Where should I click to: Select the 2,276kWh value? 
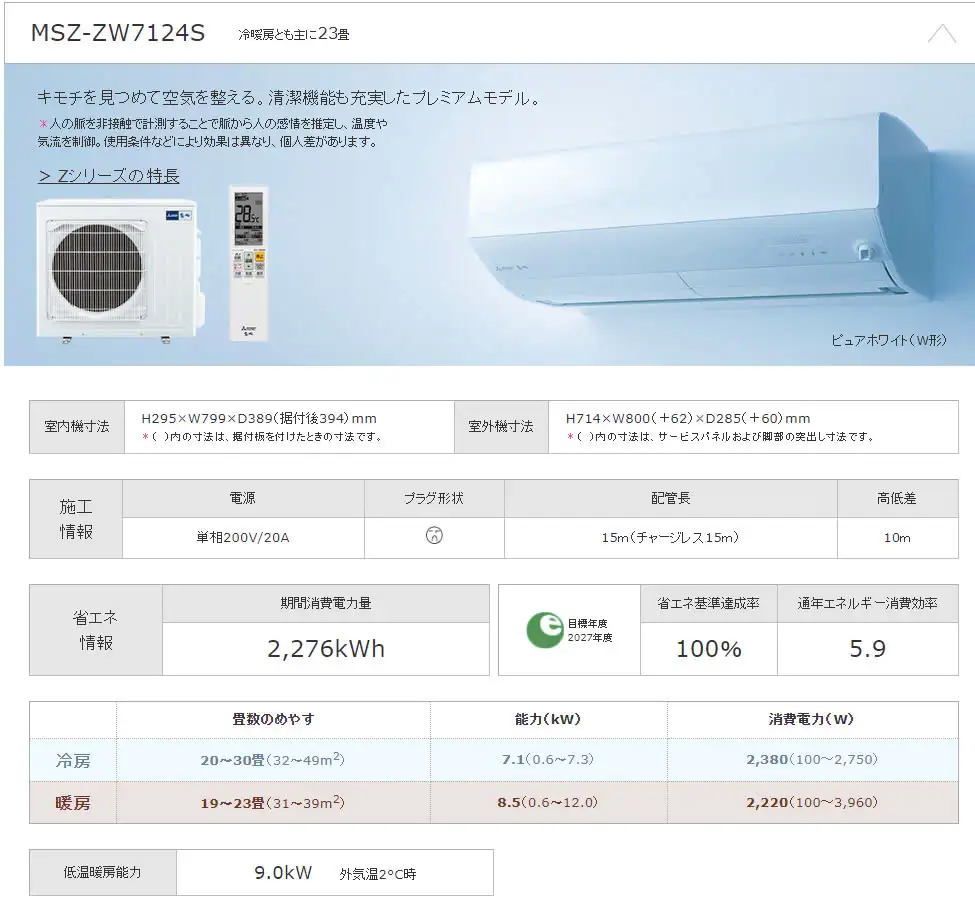tap(326, 649)
